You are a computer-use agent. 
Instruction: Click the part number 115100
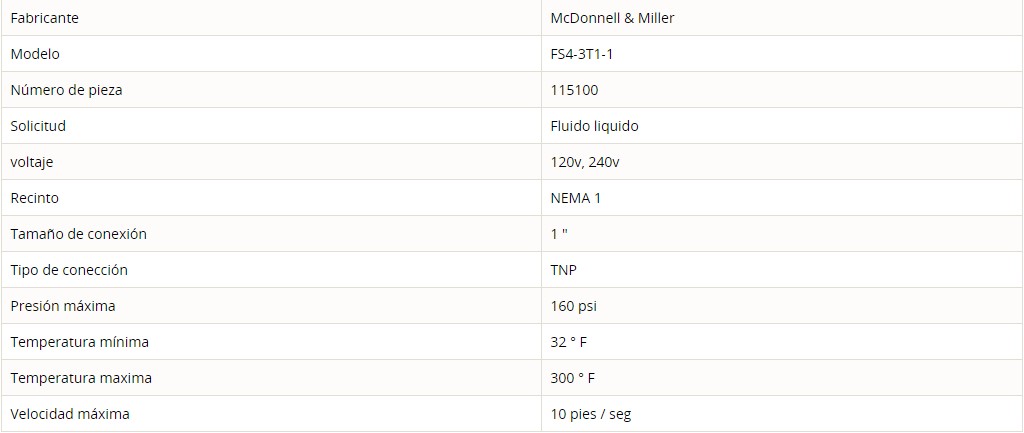[574, 90]
